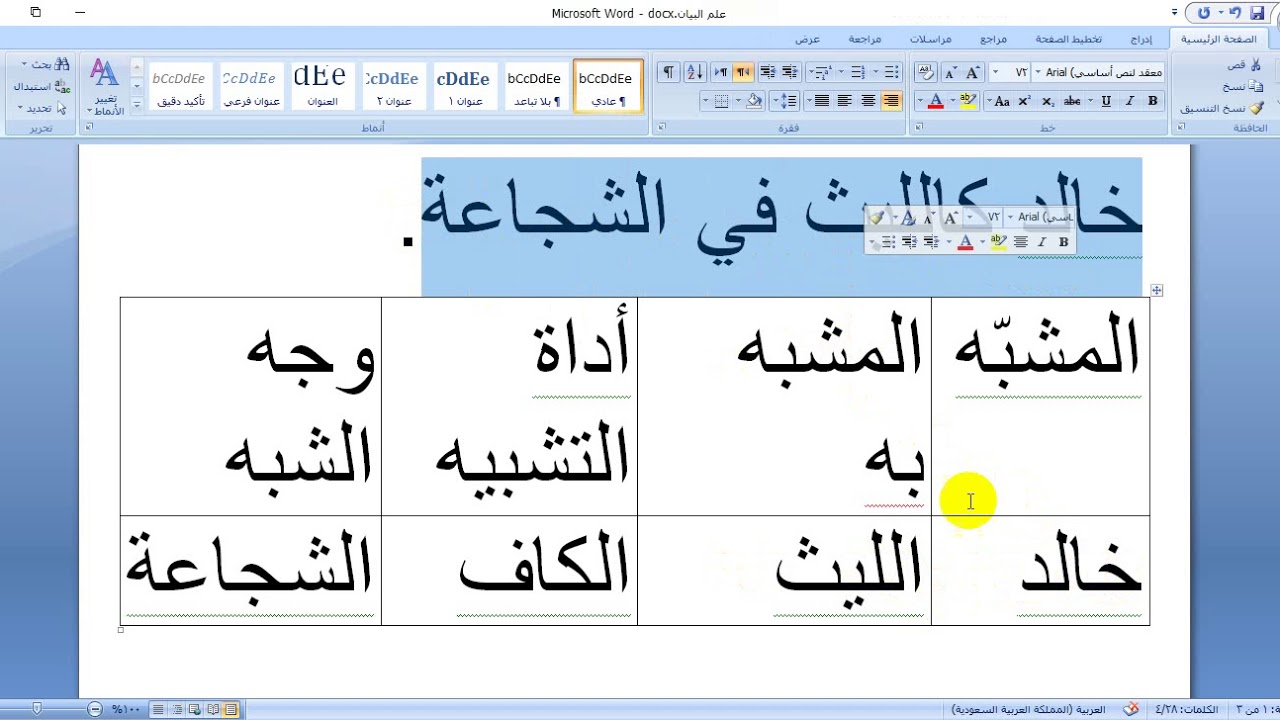
Task: Apply red font color in ribbon
Action: click(936, 101)
